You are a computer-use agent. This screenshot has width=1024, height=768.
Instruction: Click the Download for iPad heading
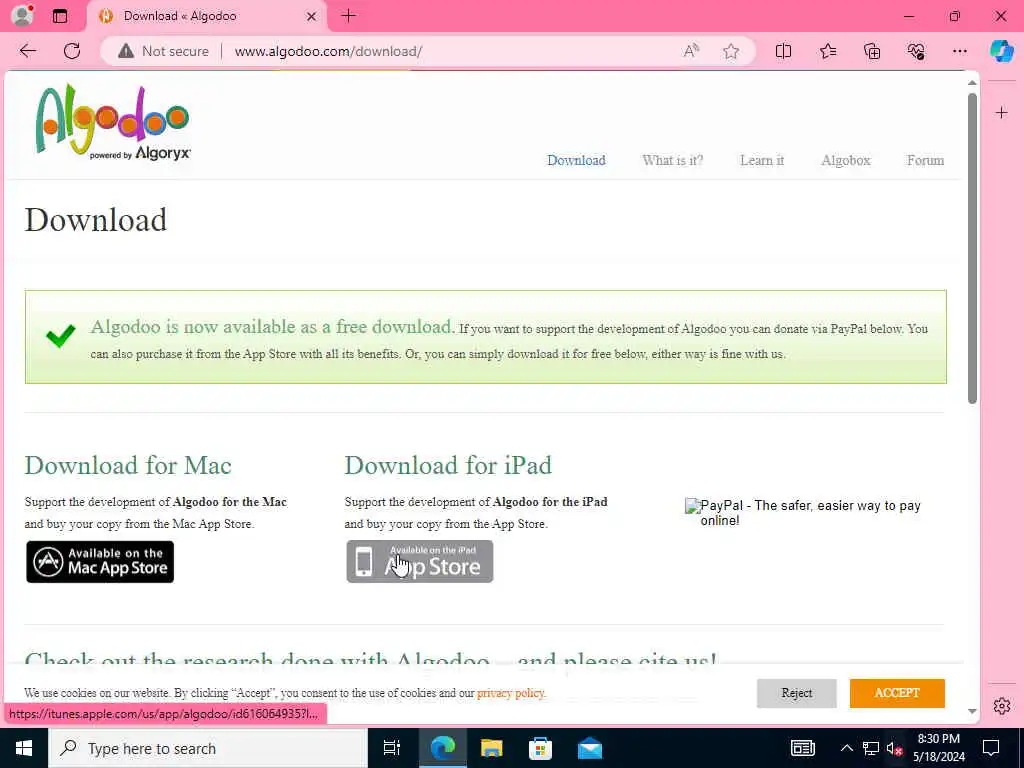point(448,466)
